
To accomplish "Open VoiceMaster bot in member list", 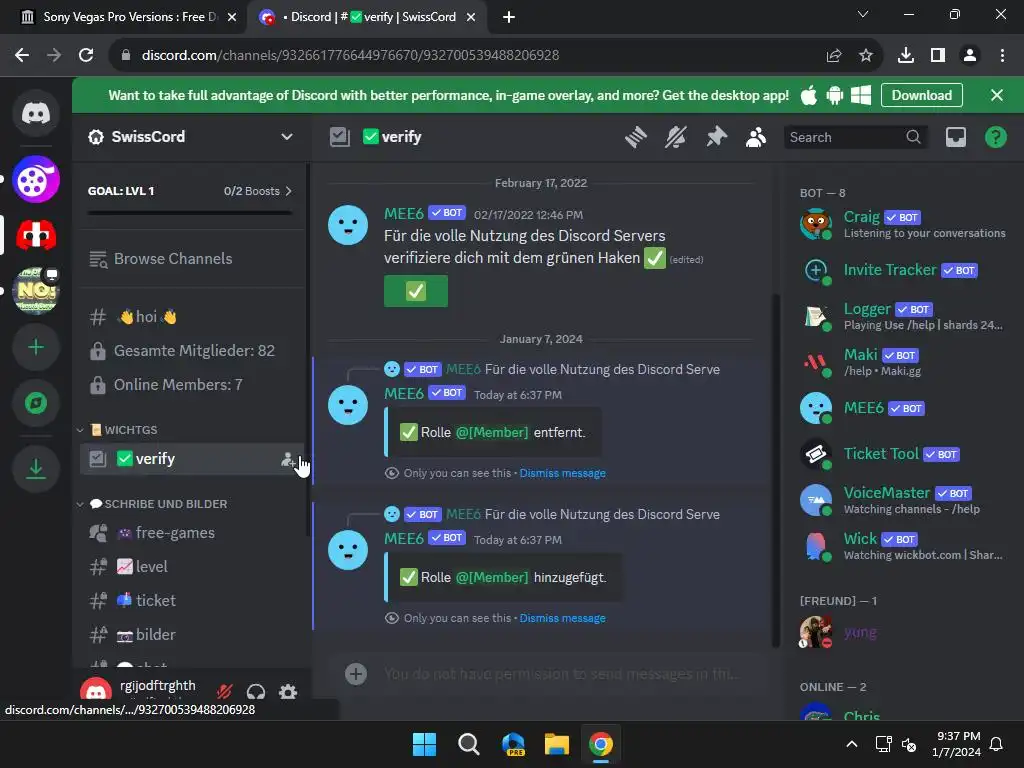I will point(903,500).
